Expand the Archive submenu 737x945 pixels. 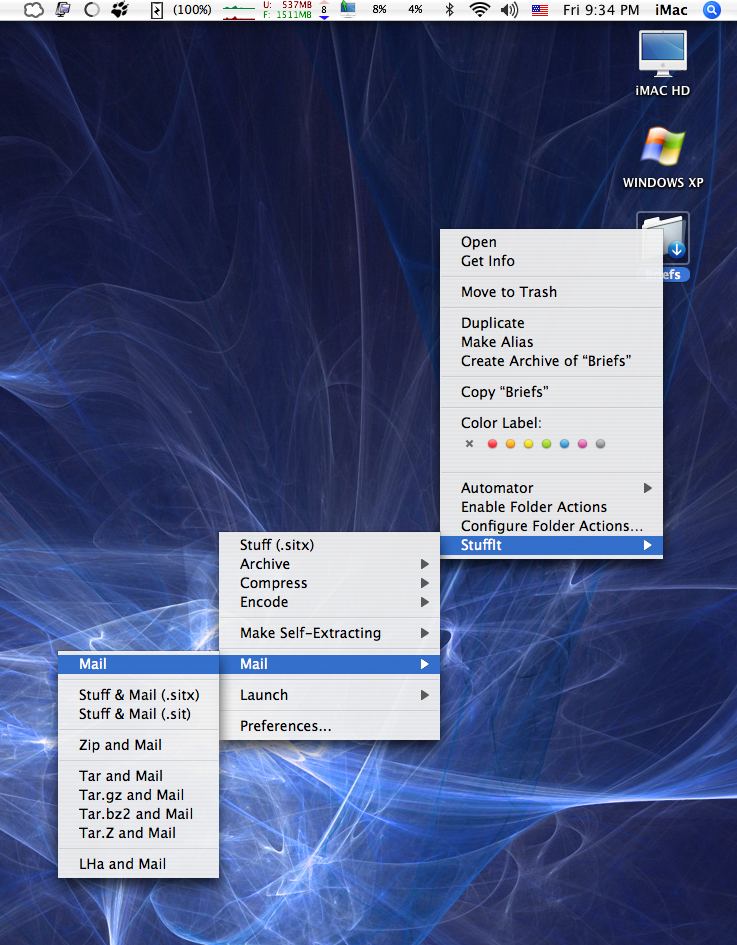tap(329, 564)
